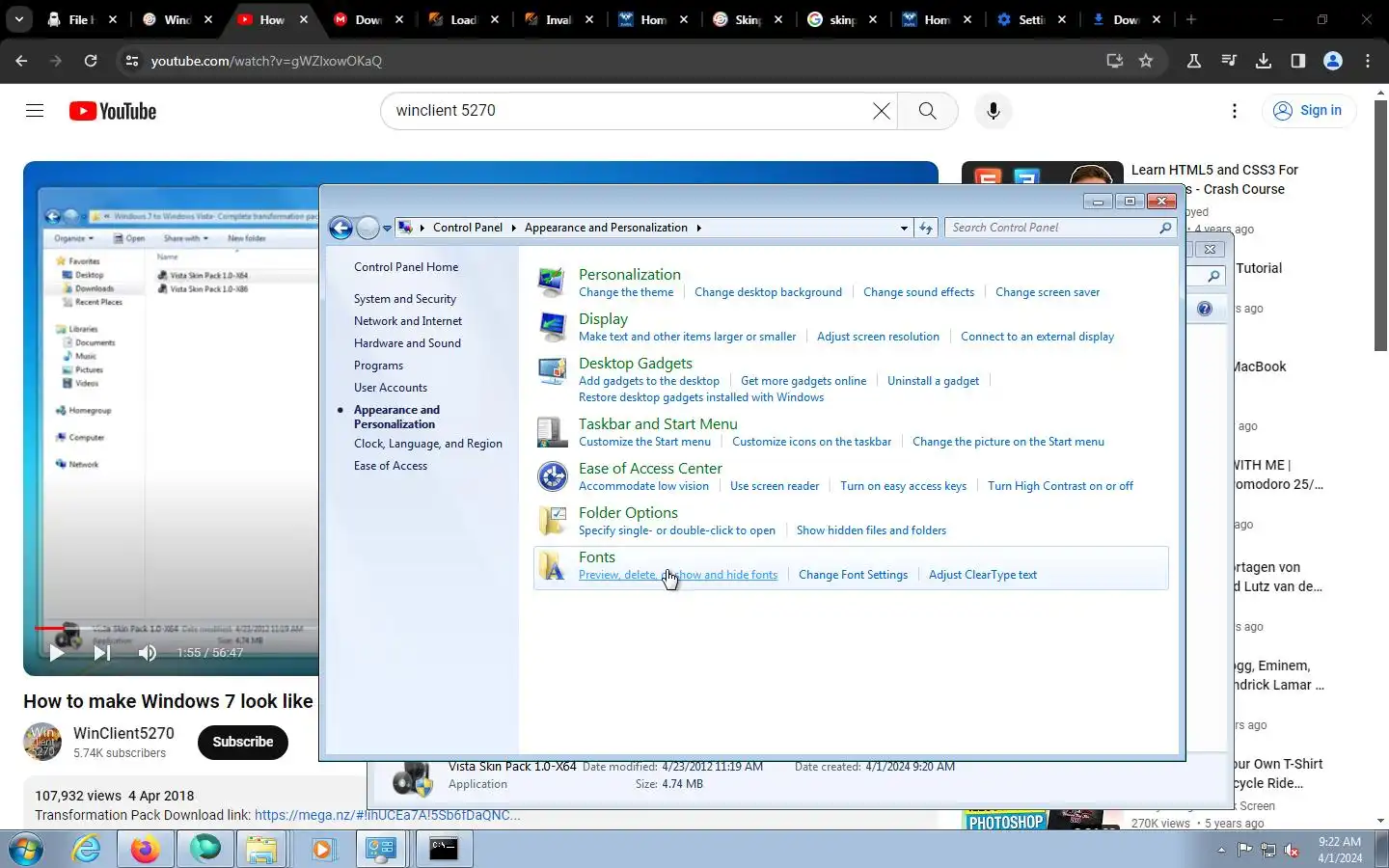The width and height of the screenshot is (1389, 868).
Task: Open Chrome three-dot menu
Action: pos(1368,61)
